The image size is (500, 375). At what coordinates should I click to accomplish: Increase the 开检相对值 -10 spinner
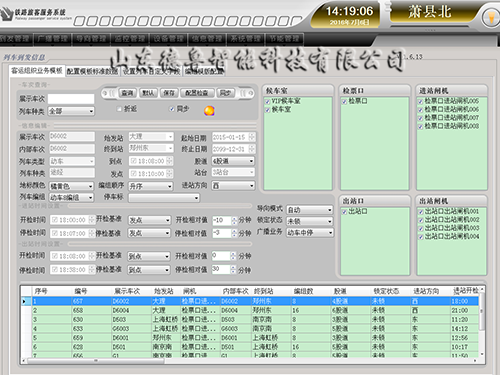[x=234, y=218]
